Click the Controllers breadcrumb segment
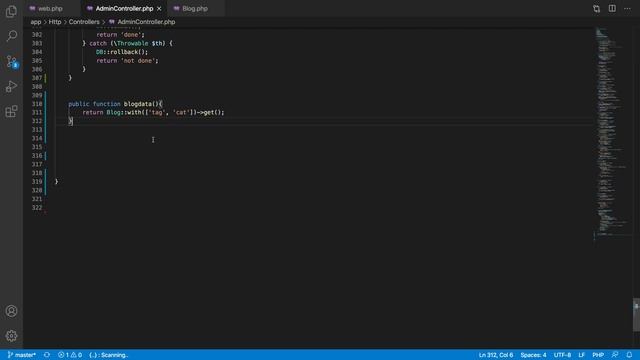 [x=84, y=22]
